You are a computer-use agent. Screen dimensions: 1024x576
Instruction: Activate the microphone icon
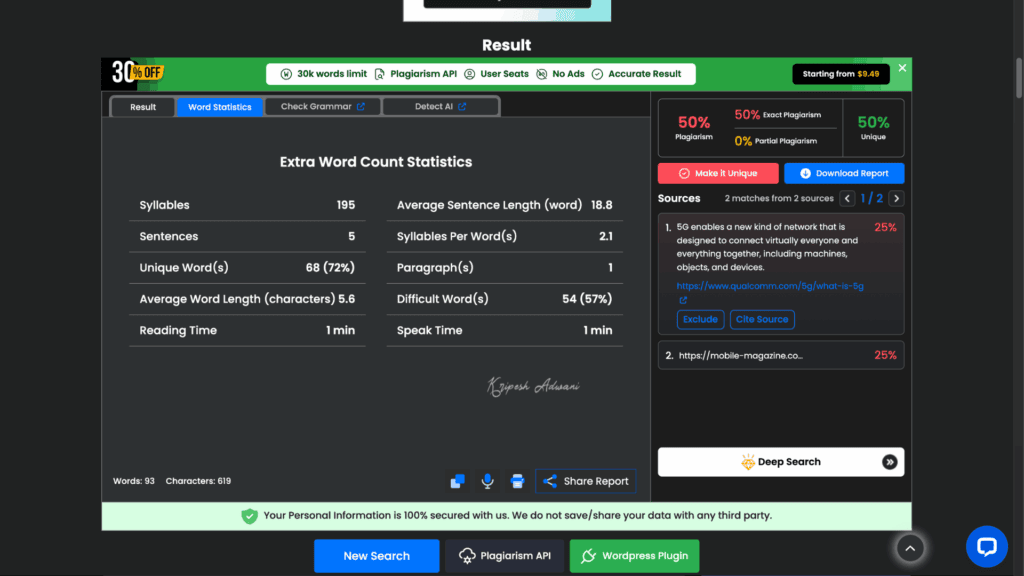coord(487,482)
